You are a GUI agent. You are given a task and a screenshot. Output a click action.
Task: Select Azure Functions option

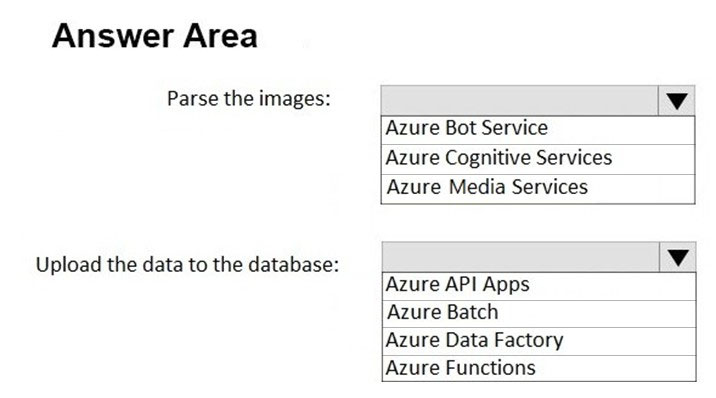click(x=539, y=368)
